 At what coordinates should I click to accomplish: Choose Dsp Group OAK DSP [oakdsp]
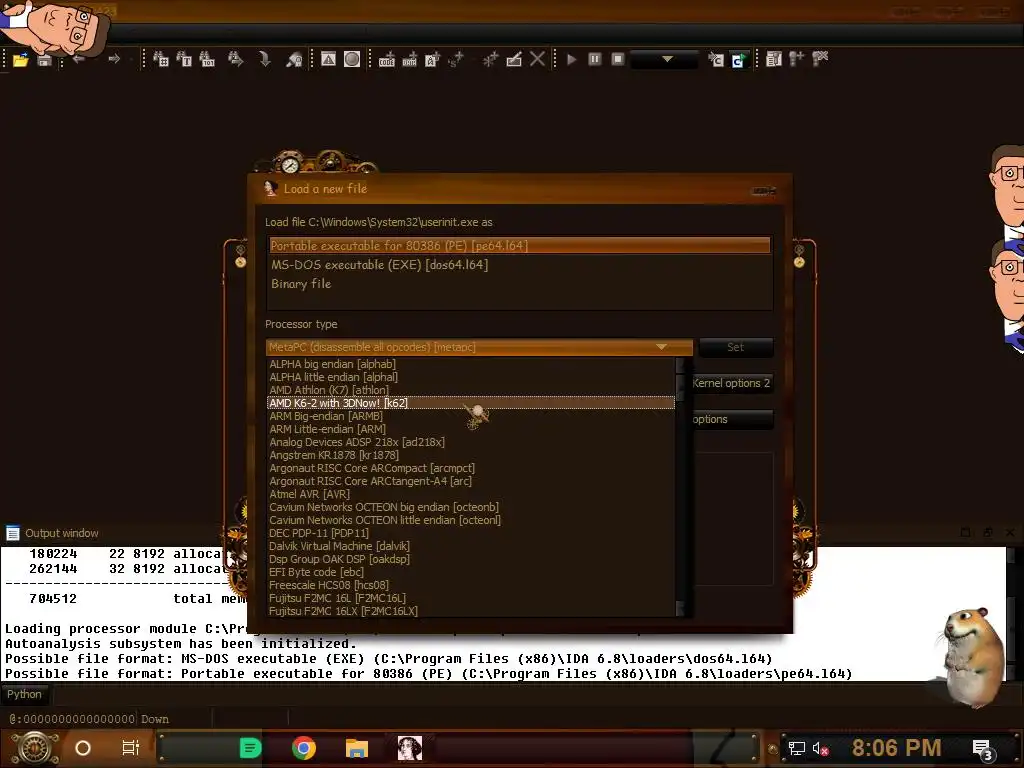470,559
